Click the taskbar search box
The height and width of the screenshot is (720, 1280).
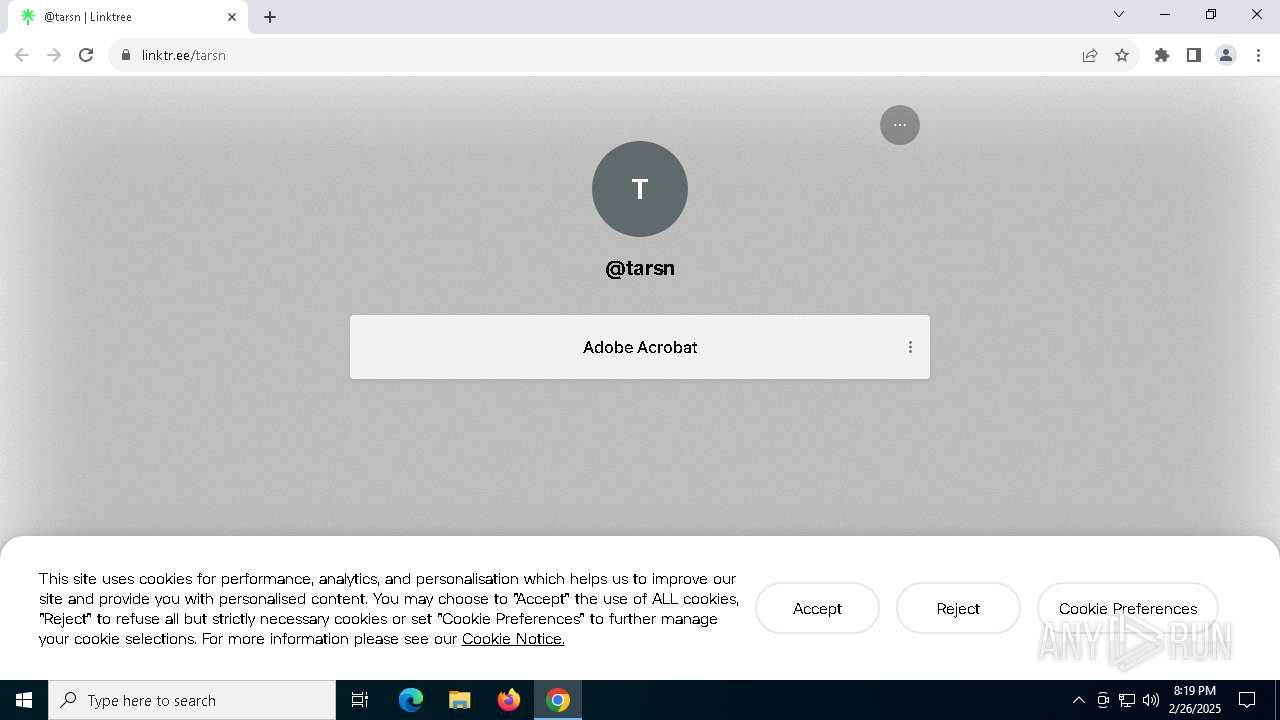click(x=192, y=700)
